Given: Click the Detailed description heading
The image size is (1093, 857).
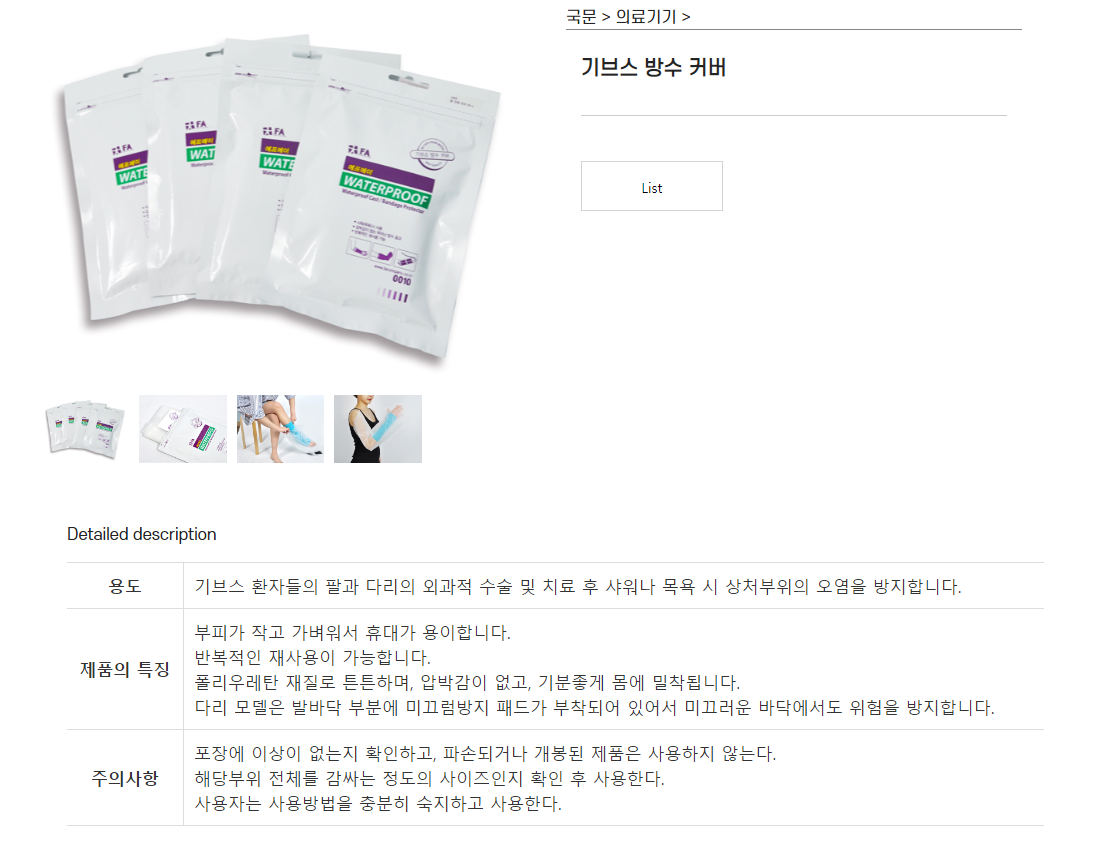Looking at the screenshot, I should [x=142, y=534].
